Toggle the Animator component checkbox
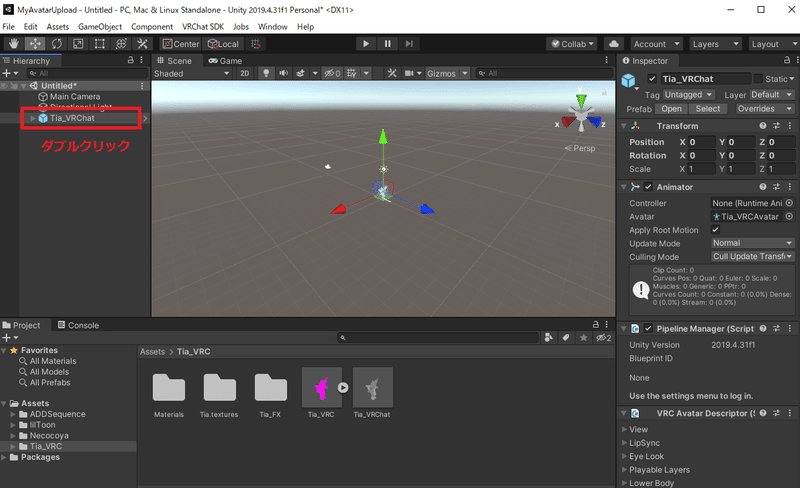This screenshot has width=800, height=488. [x=648, y=187]
